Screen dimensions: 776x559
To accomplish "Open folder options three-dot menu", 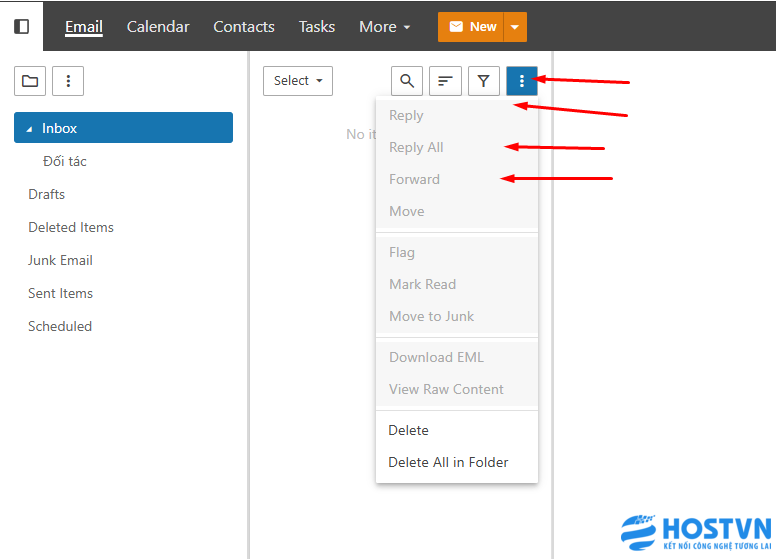I will click(68, 81).
